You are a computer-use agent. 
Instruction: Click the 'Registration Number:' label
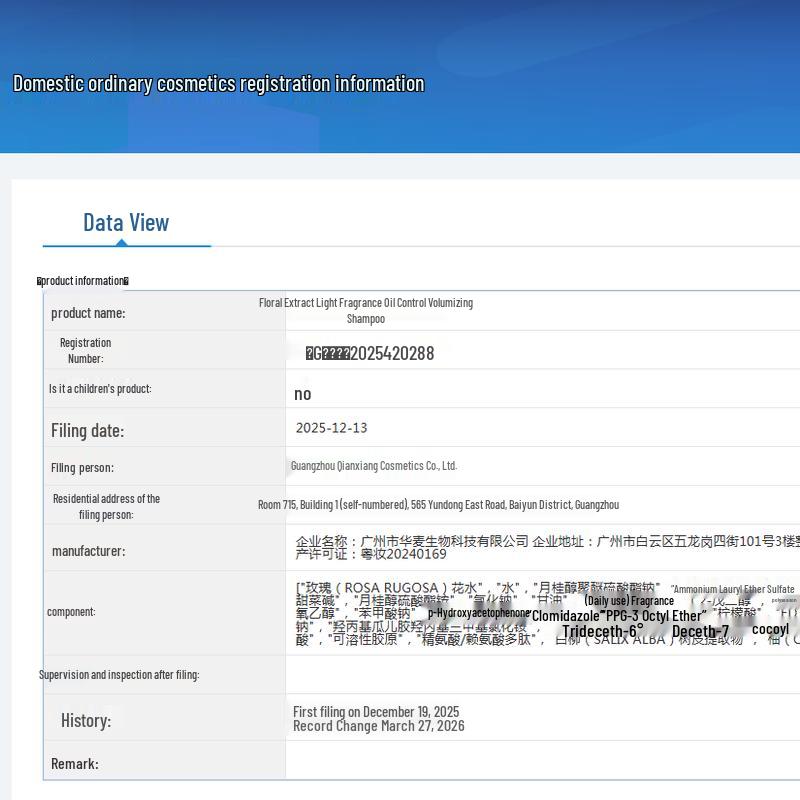(85, 351)
